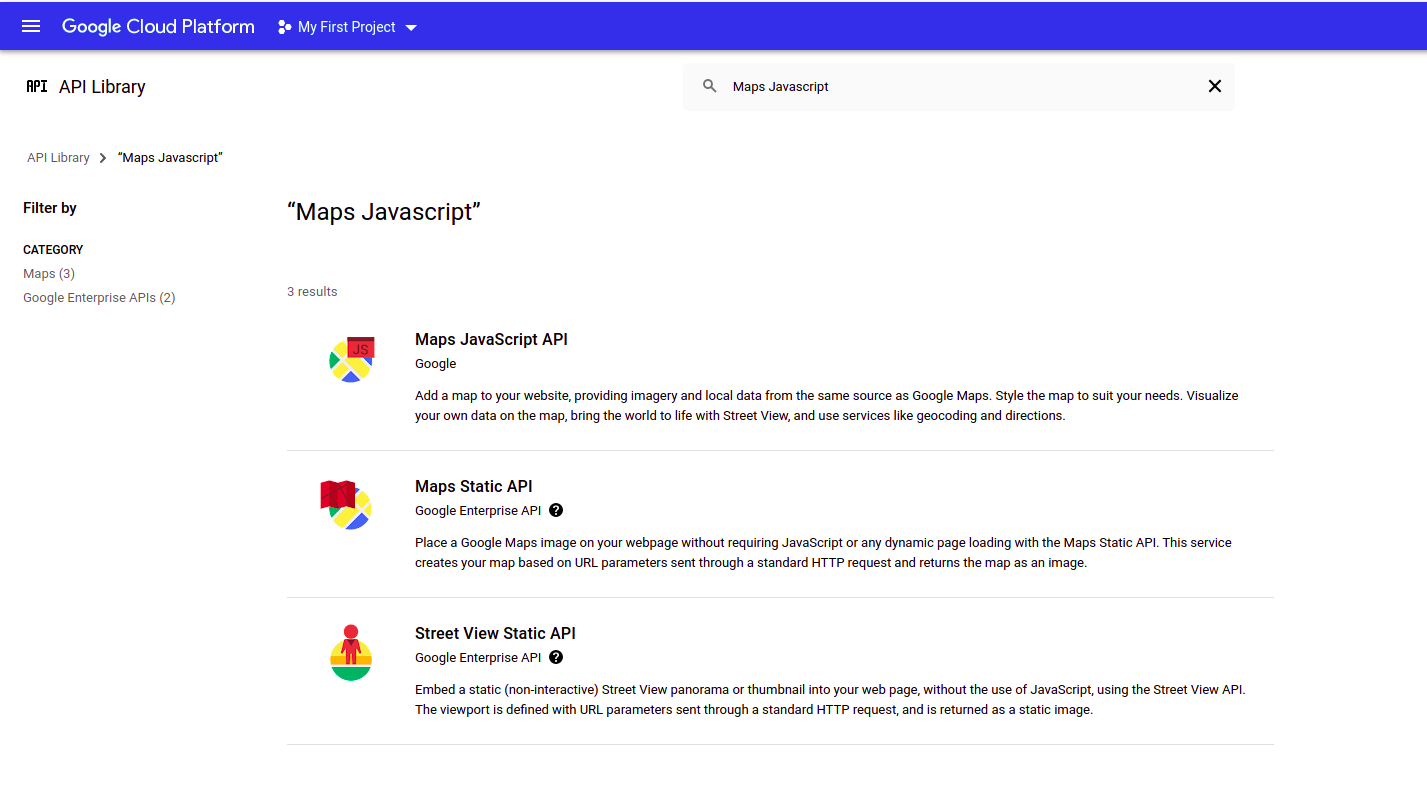Click the Google Cloud Platform logo
The height and width of the screenshot is (804, 1427).
[158, 27]
